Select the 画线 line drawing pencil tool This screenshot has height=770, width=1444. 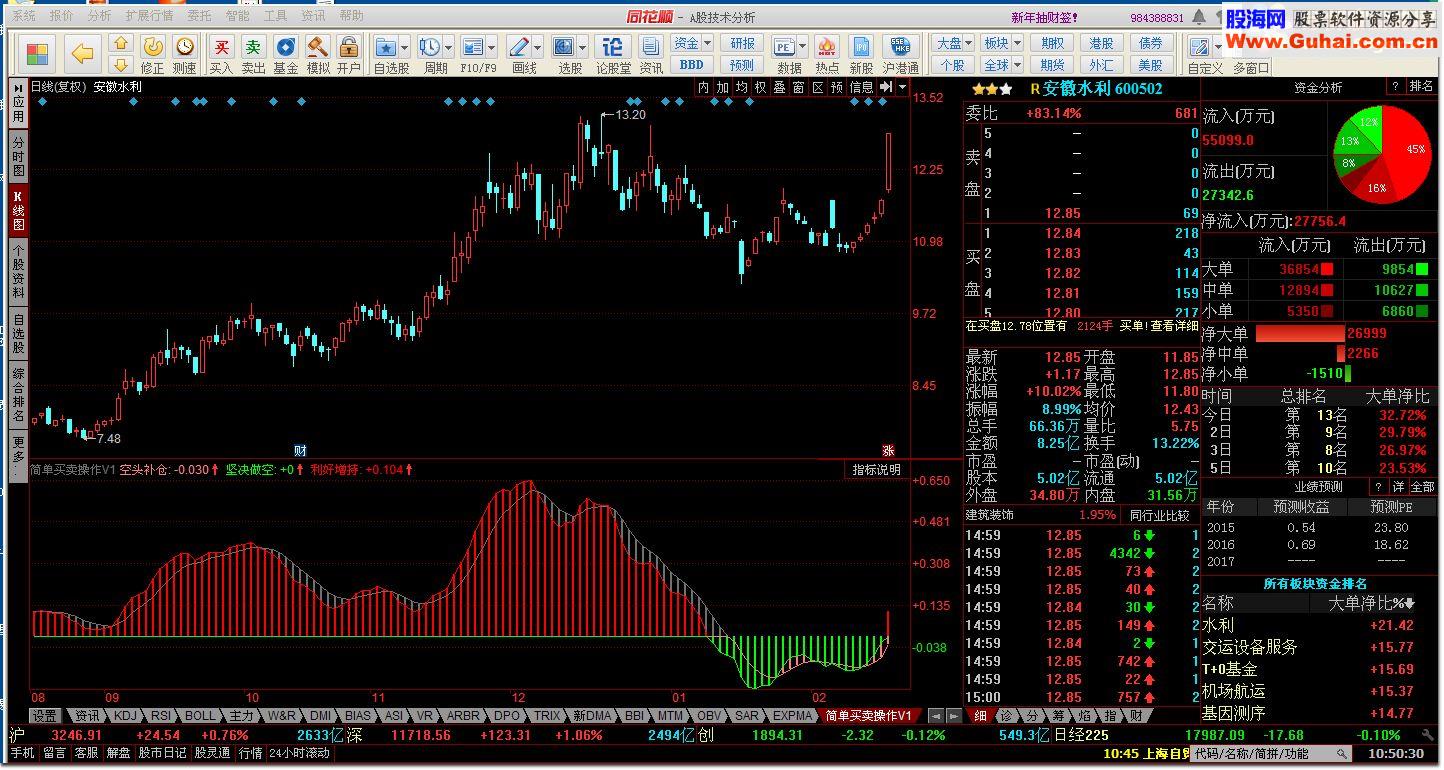coord(518,47)
